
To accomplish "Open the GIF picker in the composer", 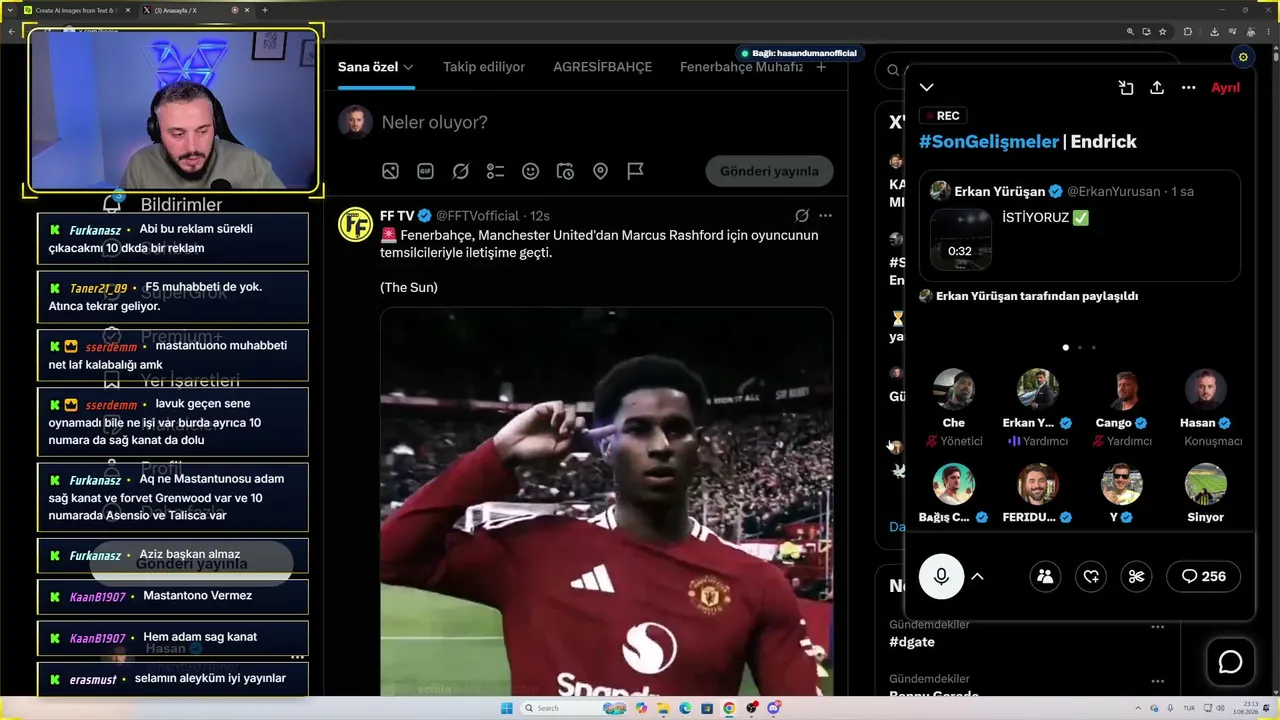I will tap(425, 171).
